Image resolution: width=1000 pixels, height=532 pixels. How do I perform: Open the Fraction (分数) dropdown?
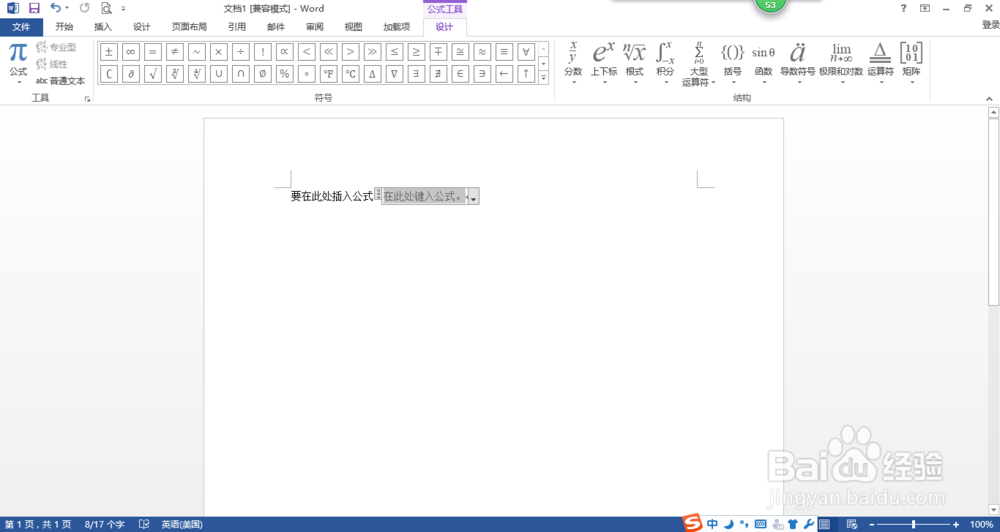[573, 63]
